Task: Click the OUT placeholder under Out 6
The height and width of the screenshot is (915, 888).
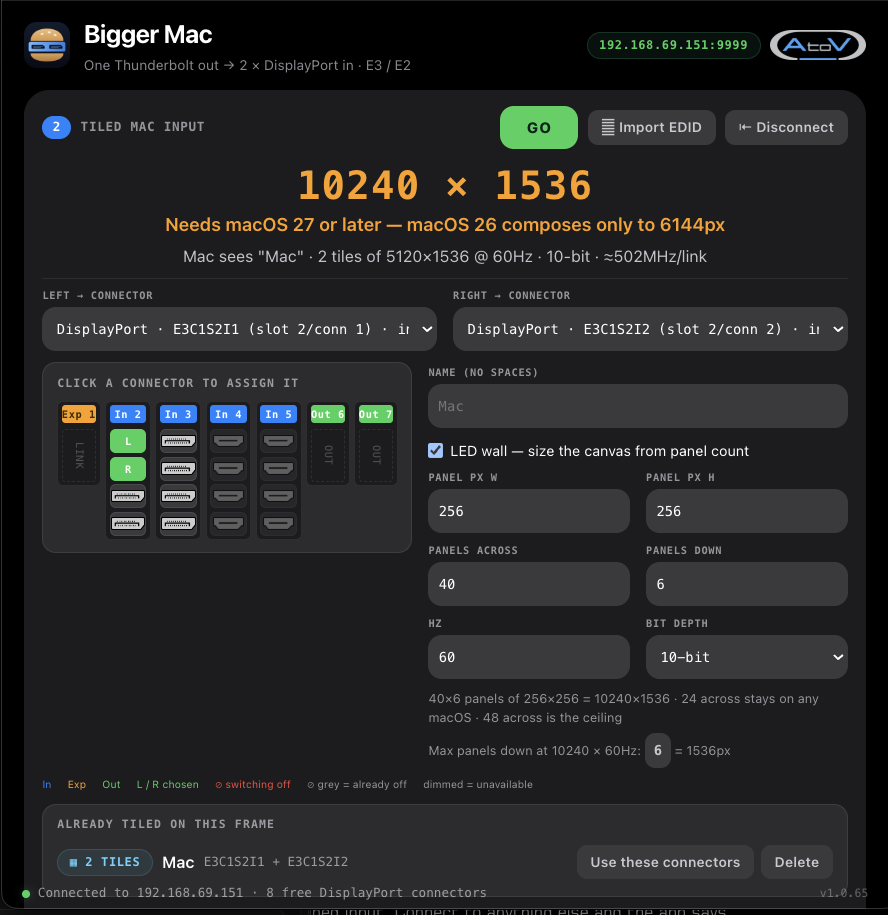Action: click(328, 455)
